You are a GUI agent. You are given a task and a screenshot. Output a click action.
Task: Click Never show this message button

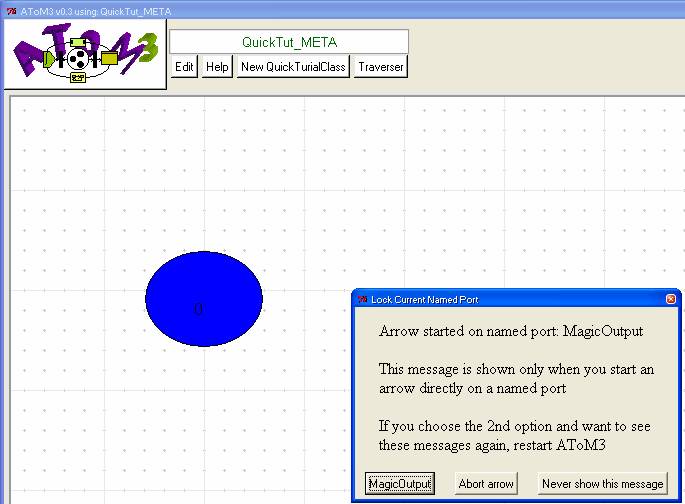tap(602, 483)
